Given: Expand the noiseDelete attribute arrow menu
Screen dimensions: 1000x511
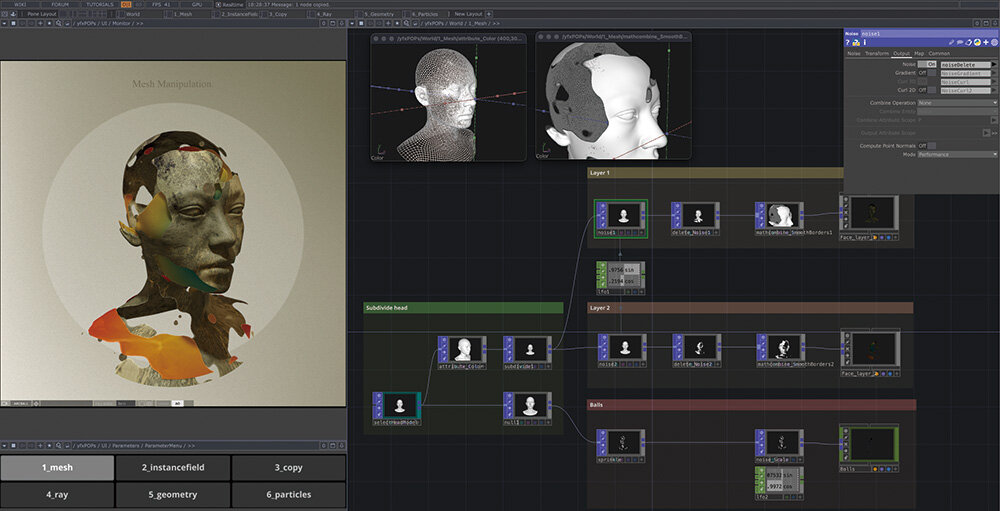Looking at the screenshot, I should click(994, 64).
